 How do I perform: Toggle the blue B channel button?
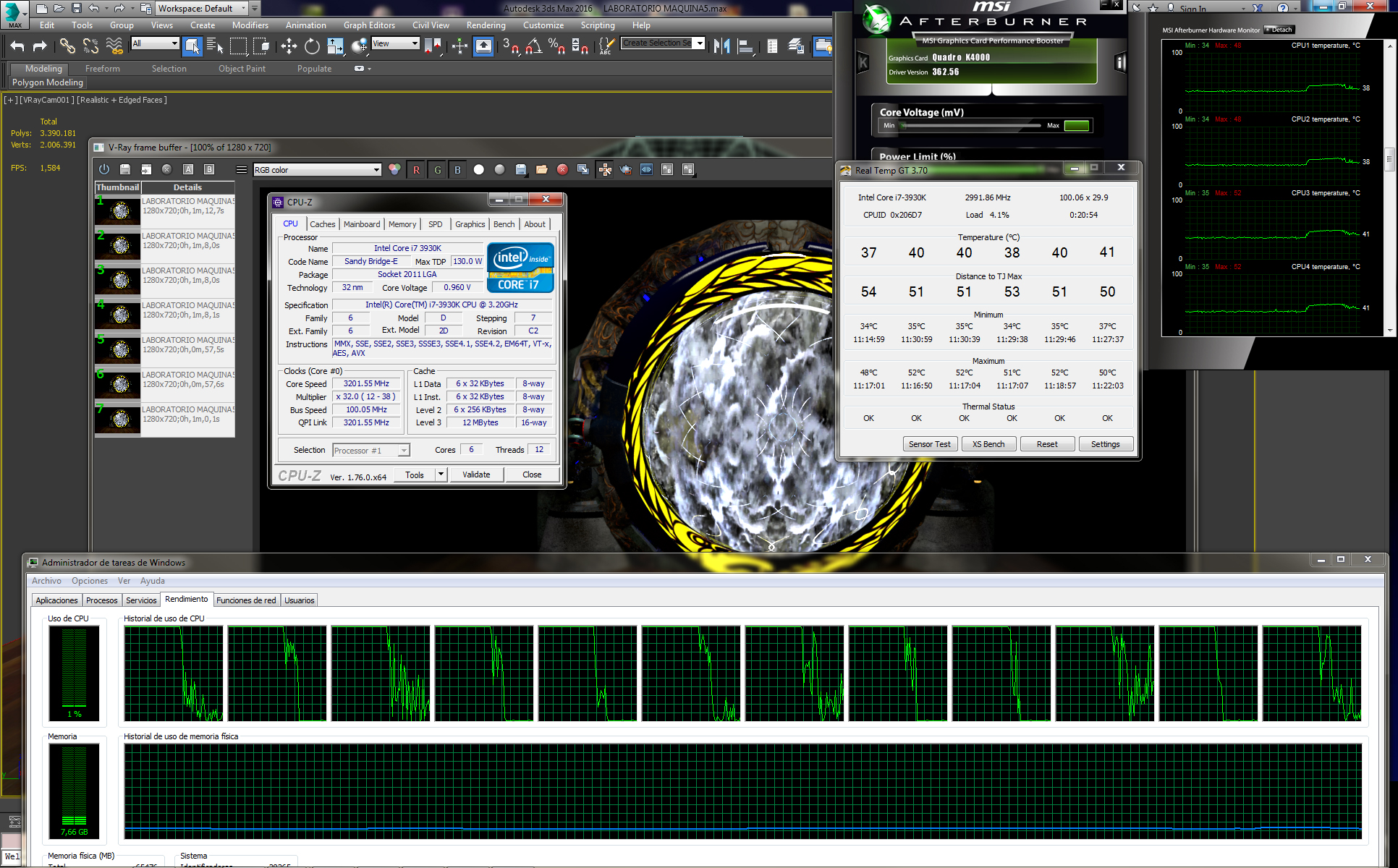(457, 169)
